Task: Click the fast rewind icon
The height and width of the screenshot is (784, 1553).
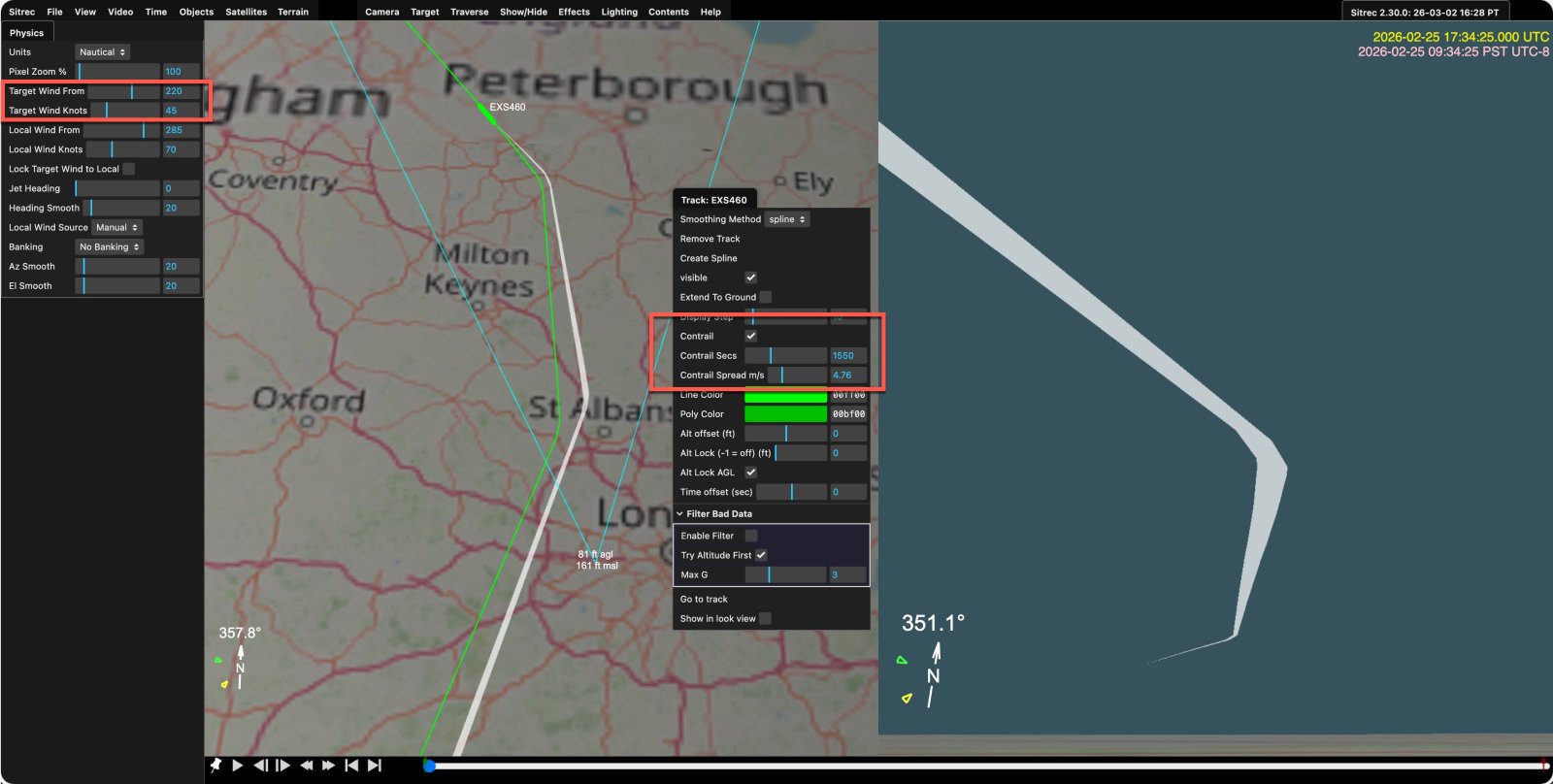Action: (307, 766)
